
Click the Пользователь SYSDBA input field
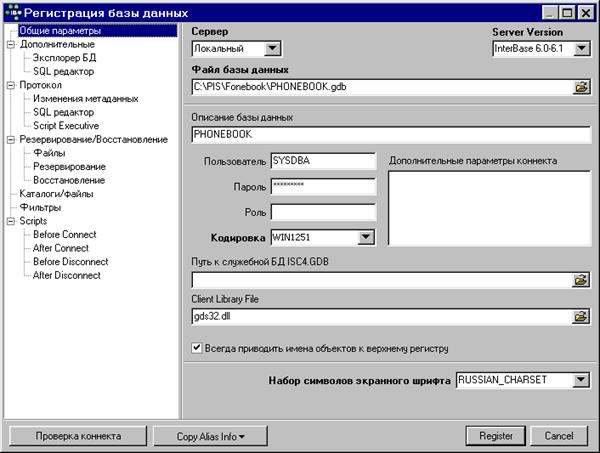(321, 160)
